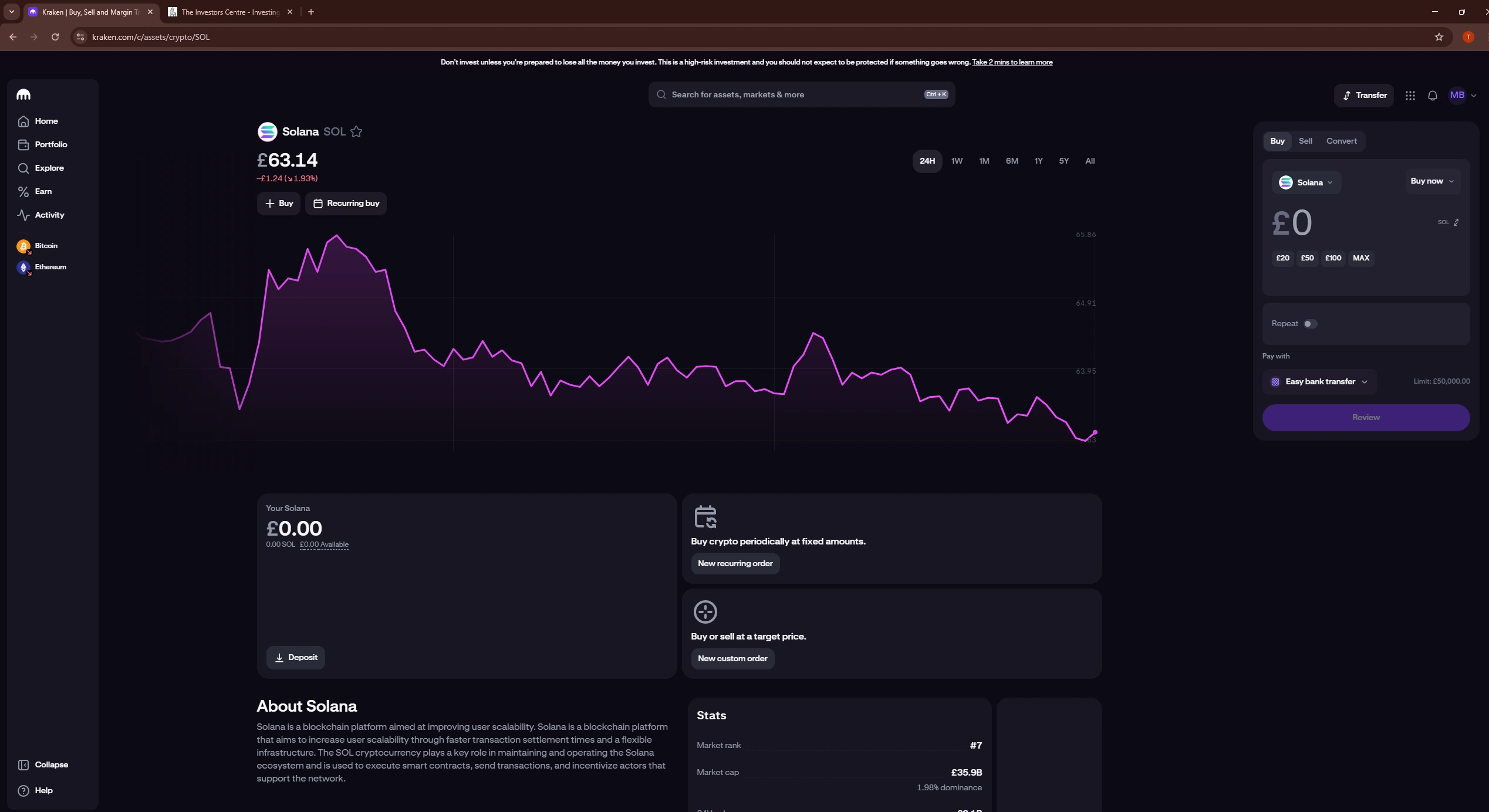Click the Deposit button
Screen dimensions: 1489x812
click(x=296, y=658)
